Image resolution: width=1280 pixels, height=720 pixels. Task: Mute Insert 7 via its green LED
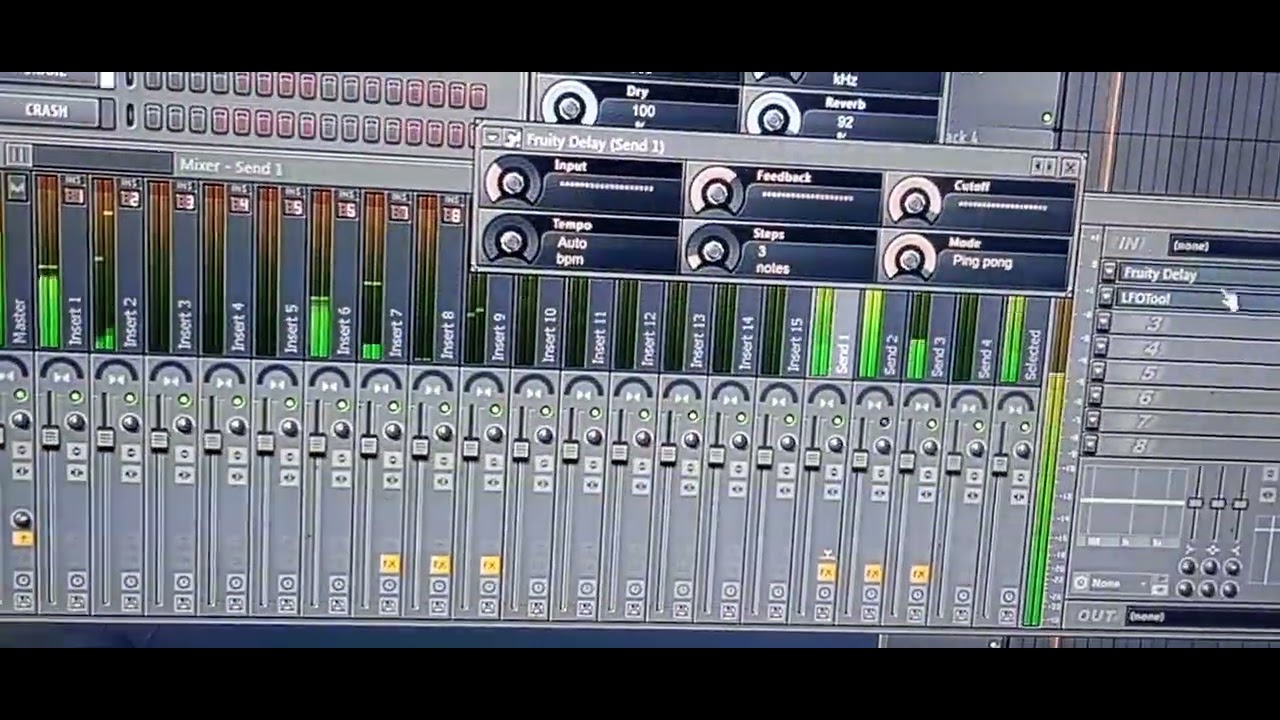[393, 407]
